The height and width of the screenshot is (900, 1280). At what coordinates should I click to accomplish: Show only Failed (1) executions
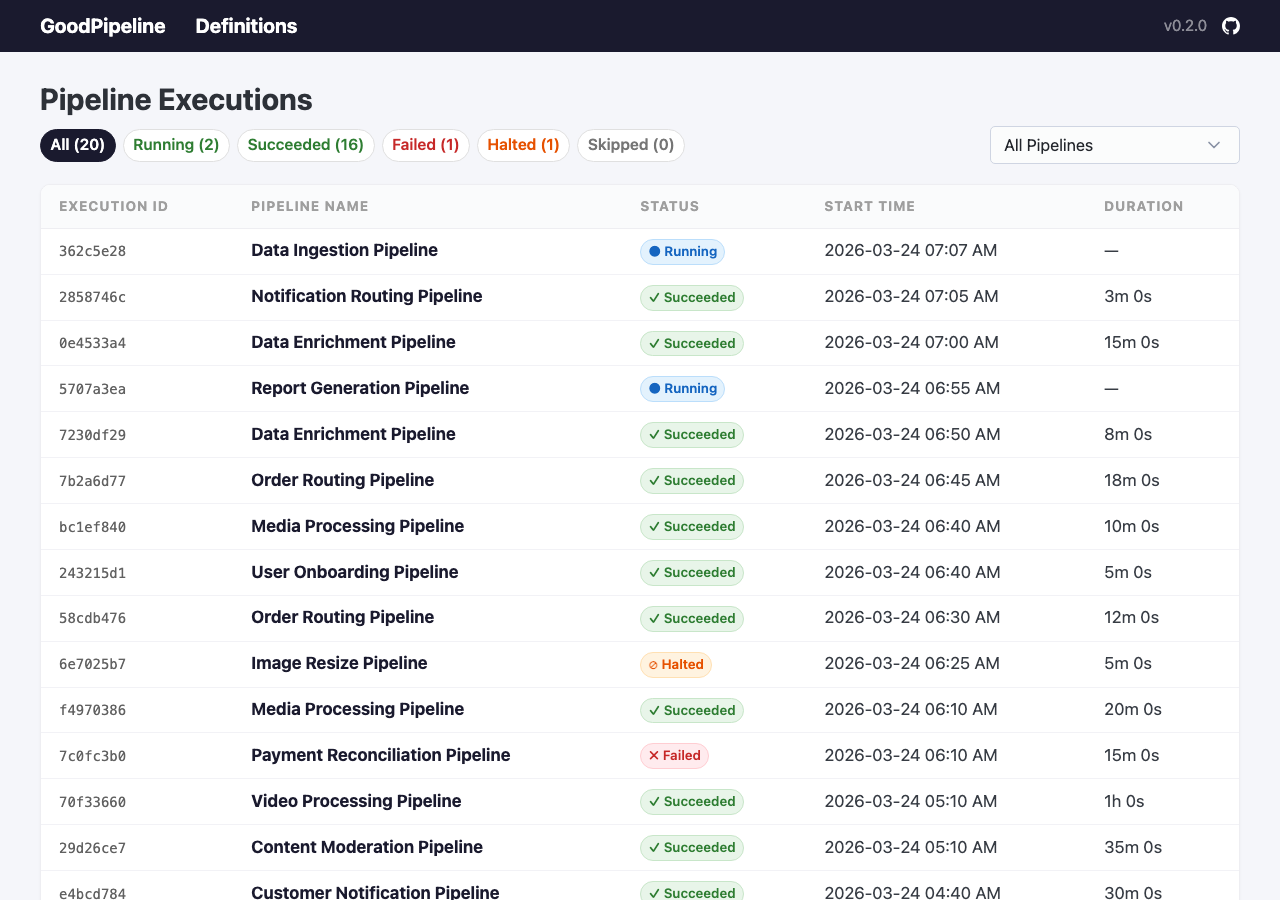coord(425,145)
